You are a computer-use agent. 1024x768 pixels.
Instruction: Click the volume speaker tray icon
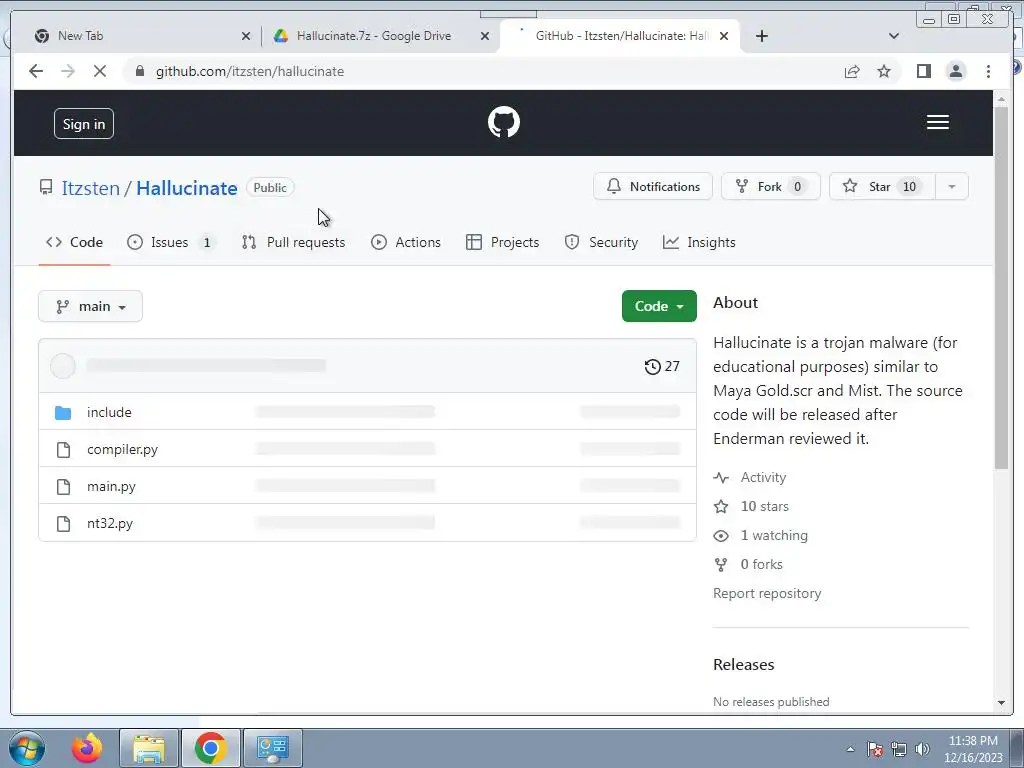coord(922,749)
